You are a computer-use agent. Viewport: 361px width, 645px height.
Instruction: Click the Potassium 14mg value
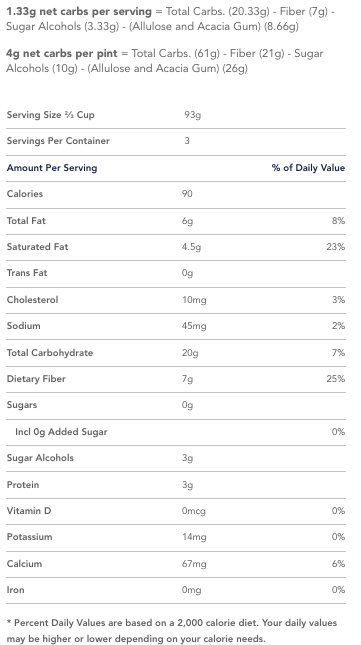pos(194,537)
